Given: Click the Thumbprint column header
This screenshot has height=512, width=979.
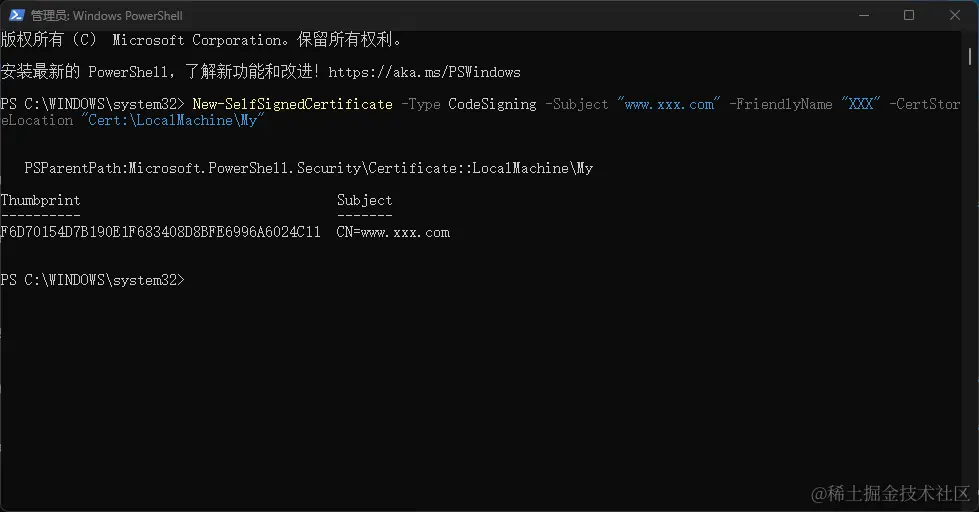Looking at the screenshot, I should coord(40,200).
